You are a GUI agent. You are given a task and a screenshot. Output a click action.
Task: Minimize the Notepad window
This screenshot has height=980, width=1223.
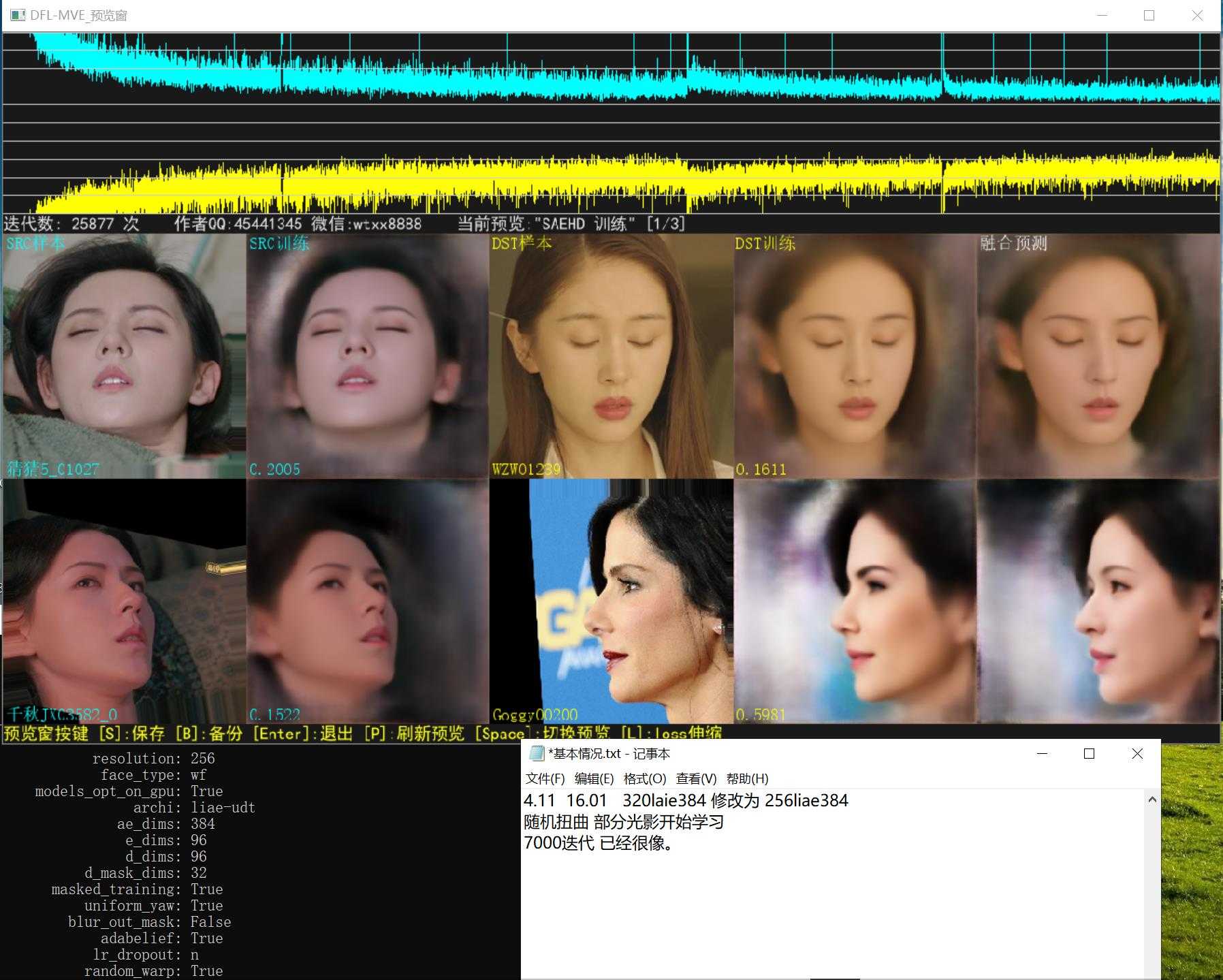click(x=1042, y=753)
